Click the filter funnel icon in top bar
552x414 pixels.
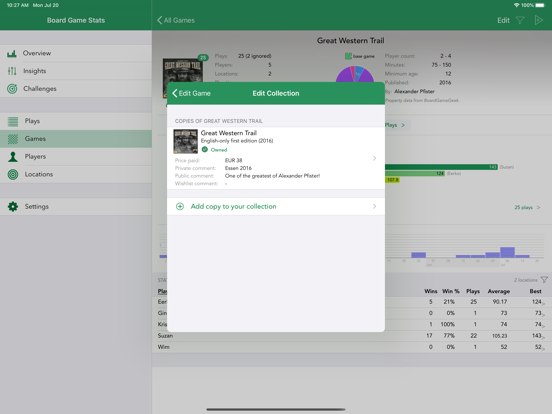pos(520,20)
